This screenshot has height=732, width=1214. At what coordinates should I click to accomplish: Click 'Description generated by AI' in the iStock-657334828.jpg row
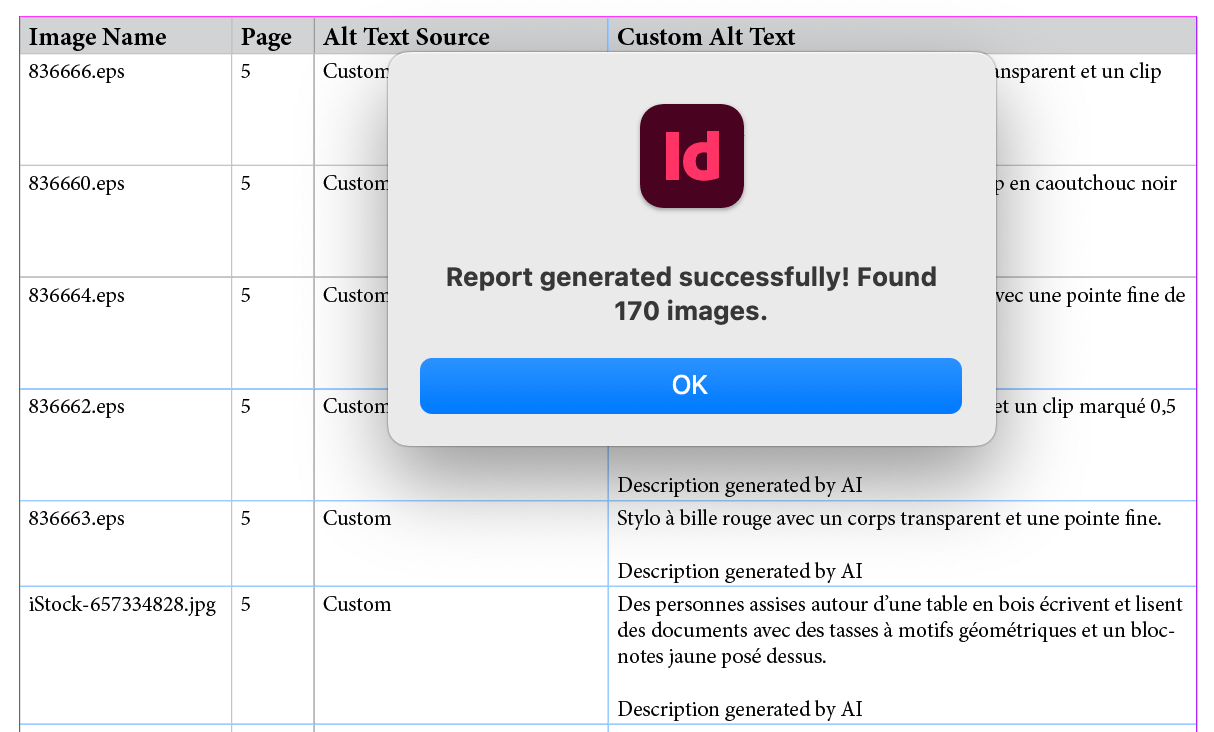740,709
